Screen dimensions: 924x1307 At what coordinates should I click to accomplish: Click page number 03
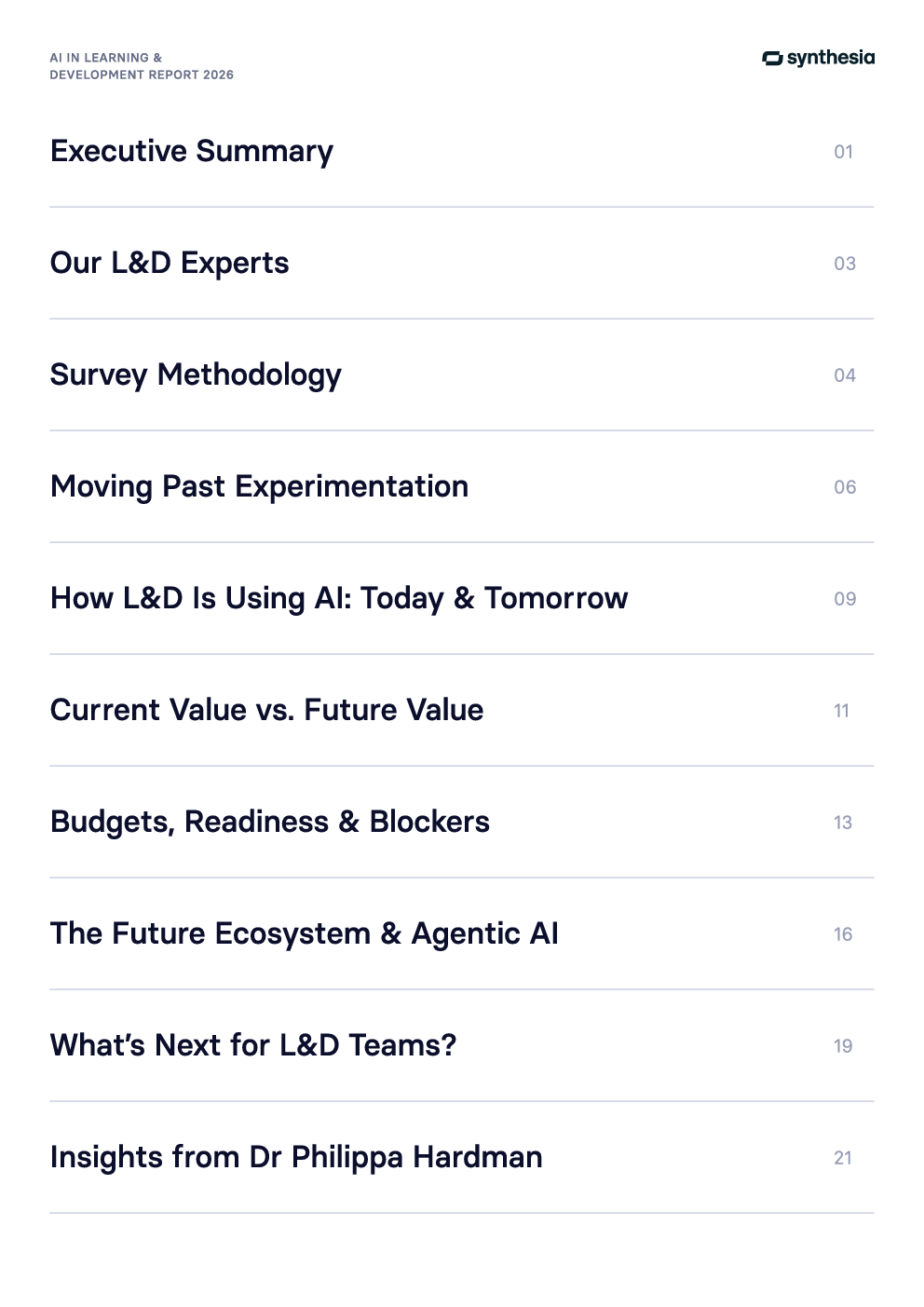[844, 264]
